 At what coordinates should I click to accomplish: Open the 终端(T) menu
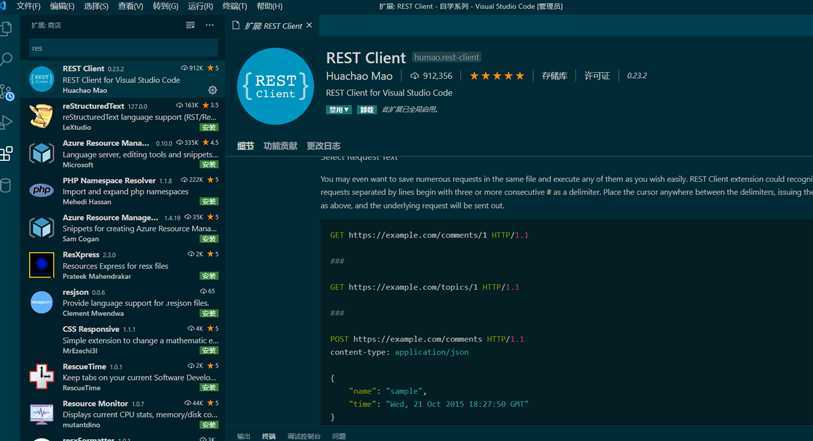[234, 6]
